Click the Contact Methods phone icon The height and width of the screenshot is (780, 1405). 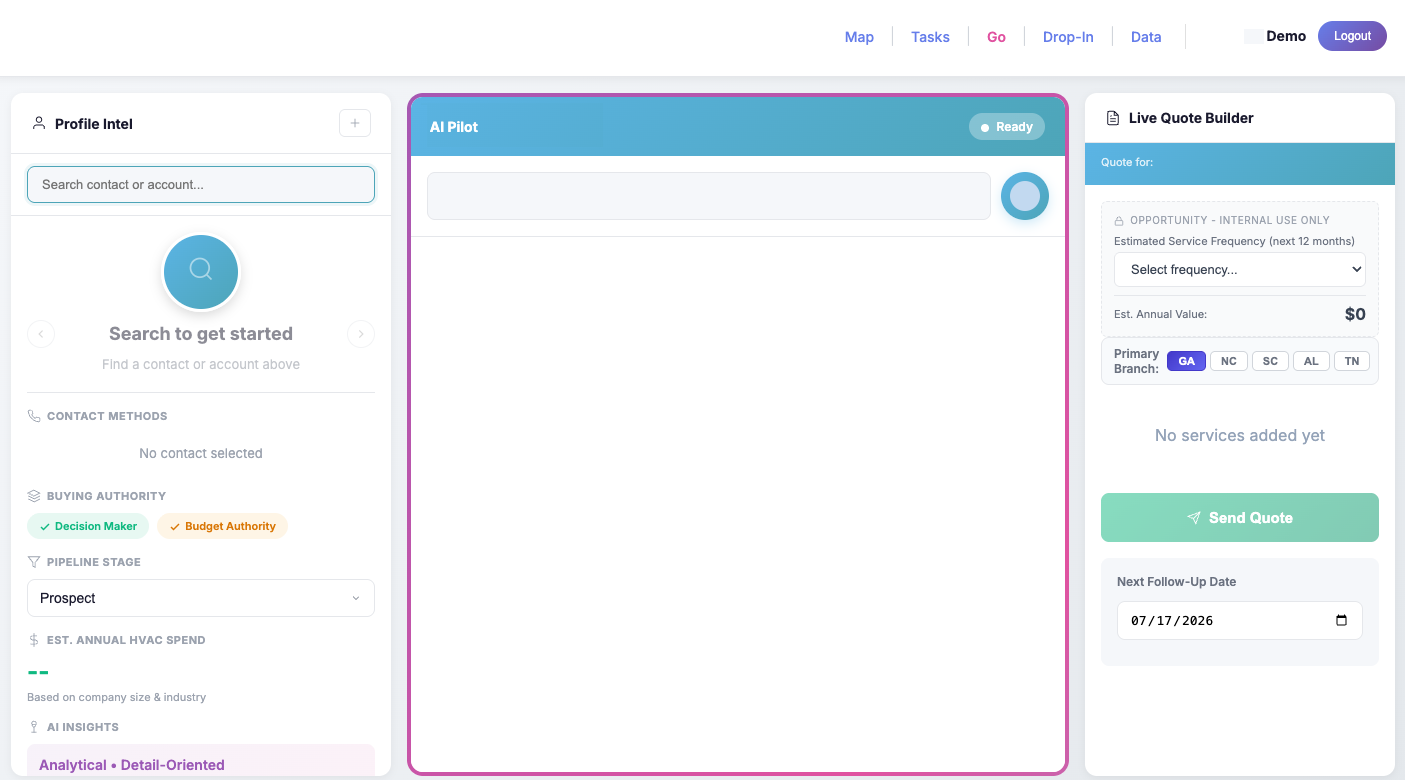coord(34,416)
